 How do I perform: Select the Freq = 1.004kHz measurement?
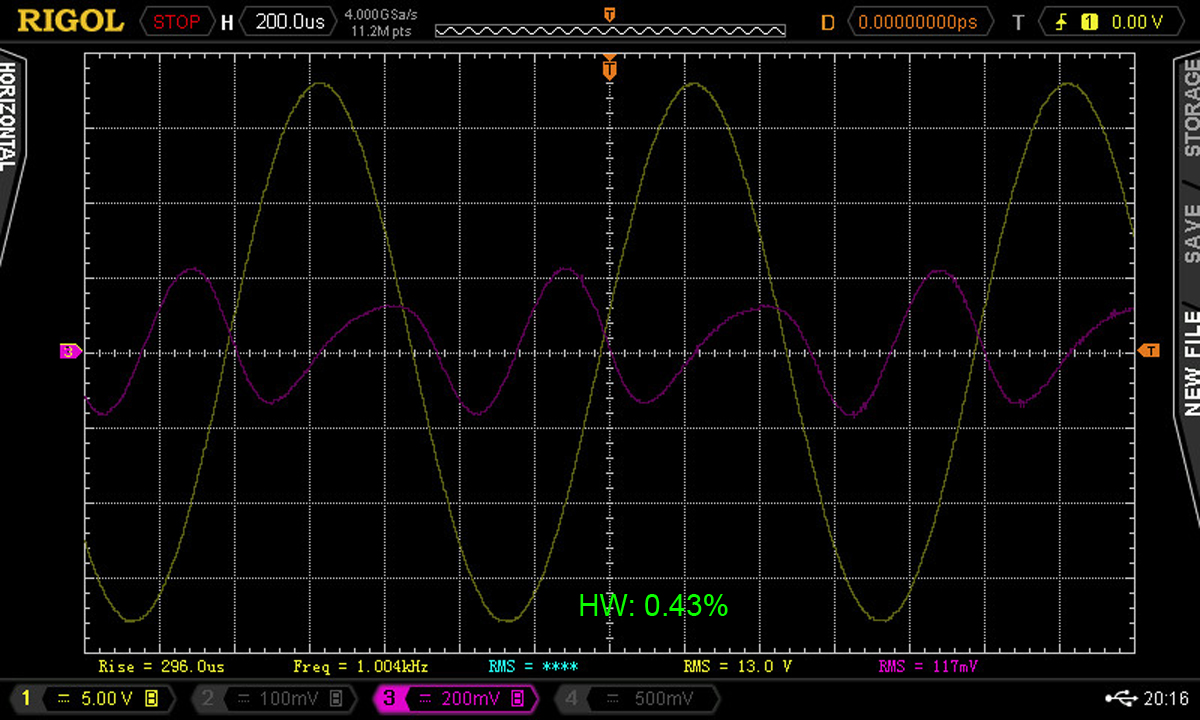click(360, 666)
